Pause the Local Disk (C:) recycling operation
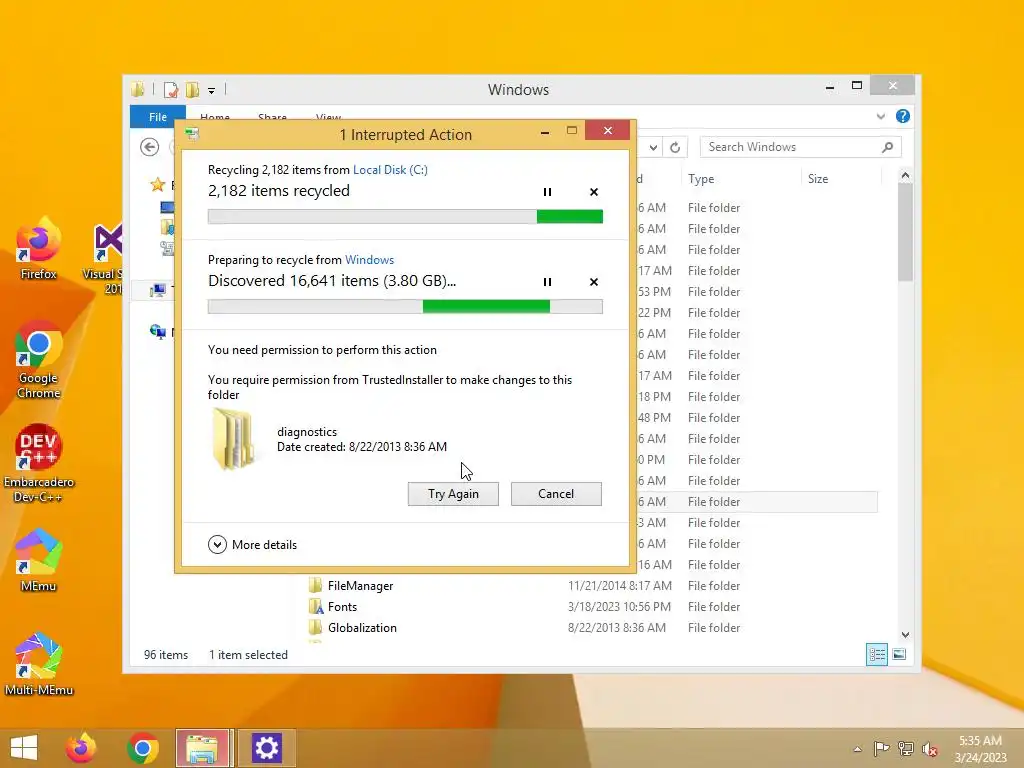 coord(547,192)
